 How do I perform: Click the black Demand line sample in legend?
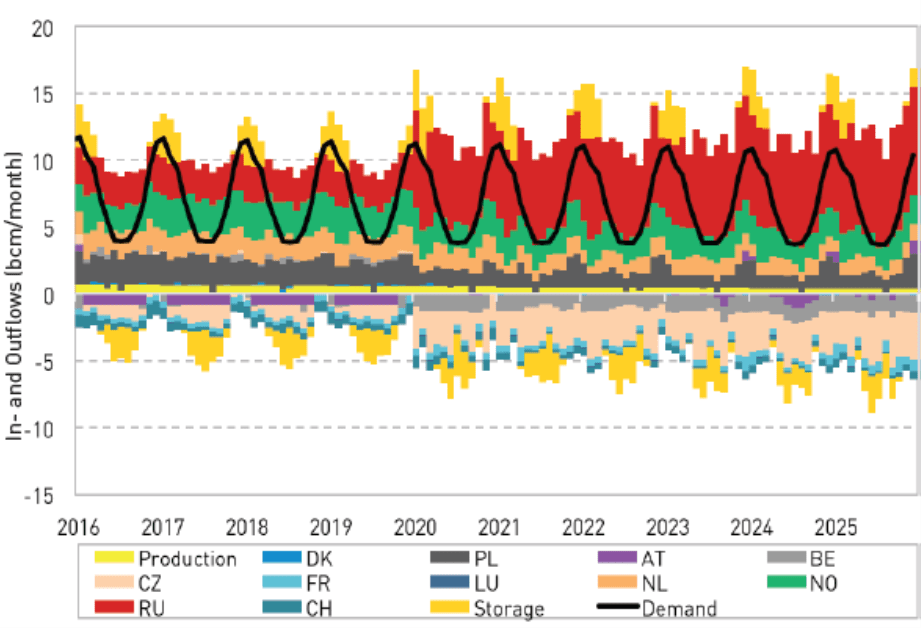[617, 606]
